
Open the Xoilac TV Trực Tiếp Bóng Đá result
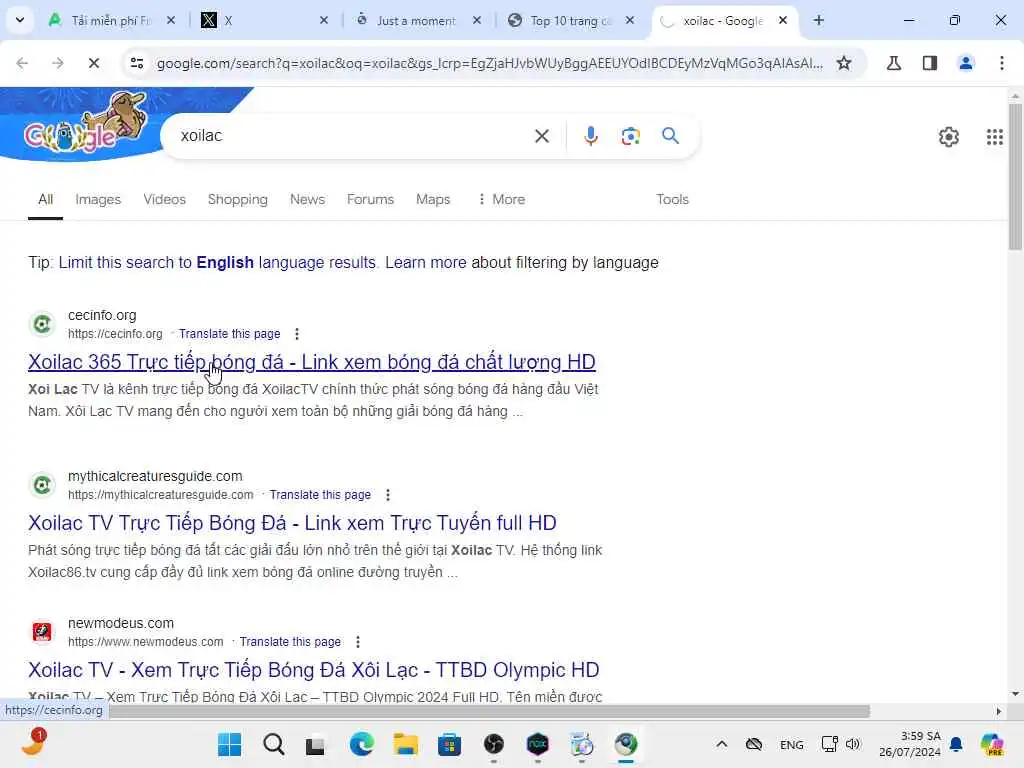click(292, 523)
